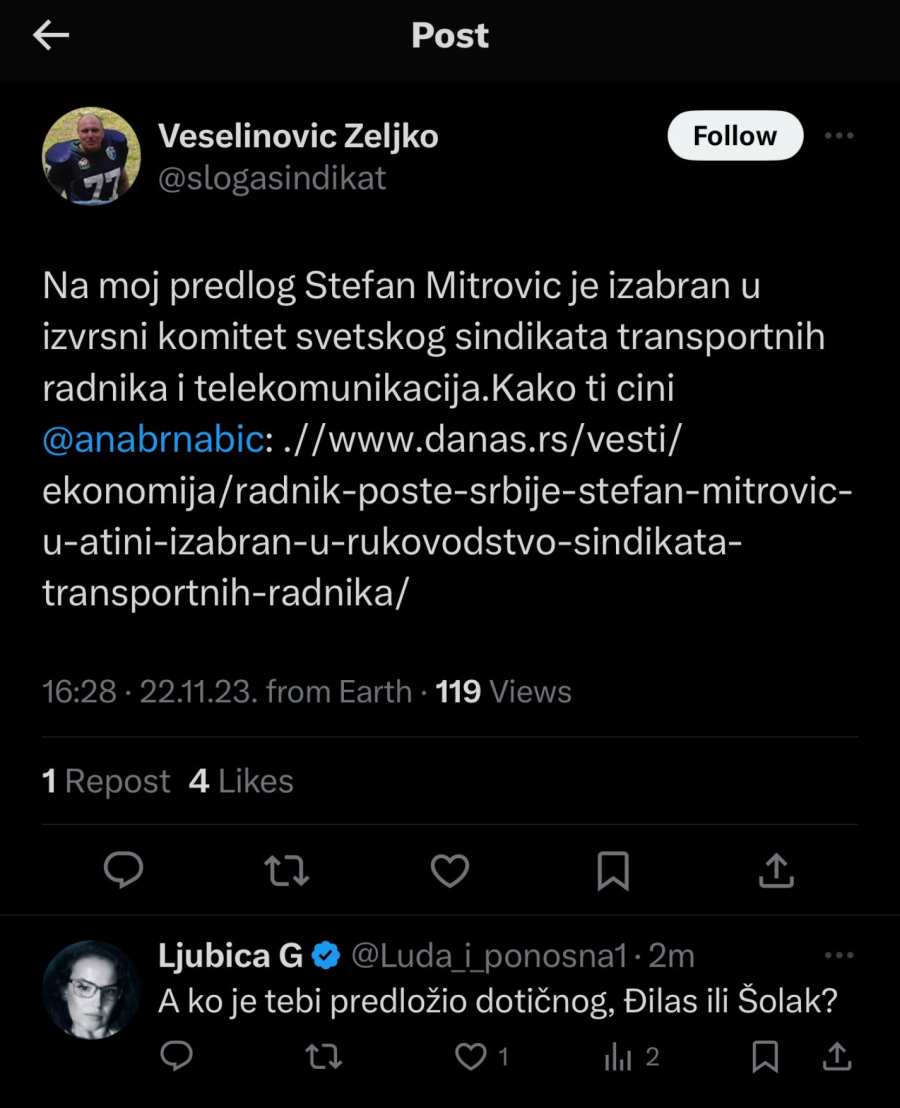Open Ljubica G's profile picture
Image resolution: width=900 pixels, height=1108 pixels.
91,988
